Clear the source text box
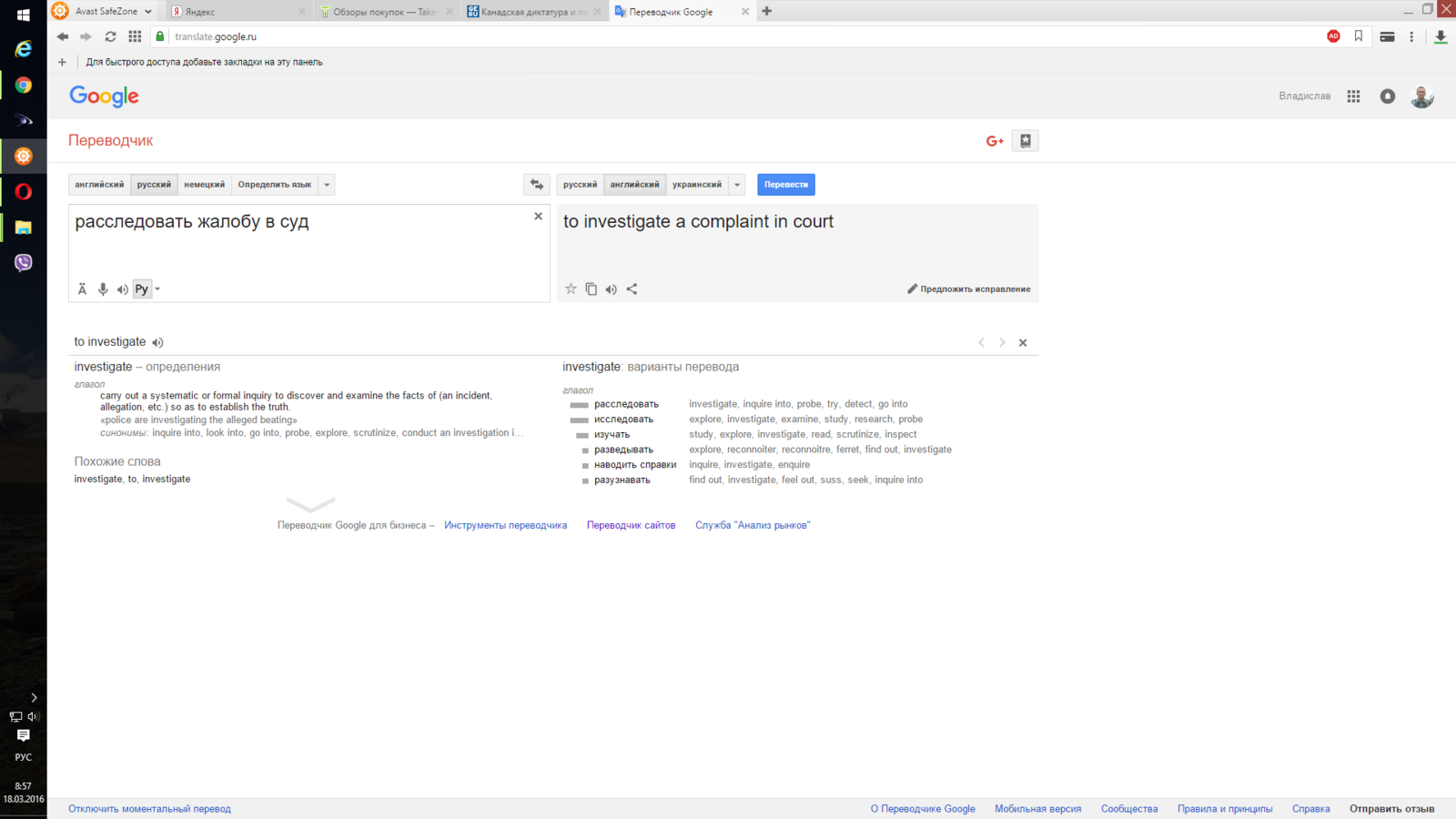Screen dimensions: 1456x819 pos(538,217)
